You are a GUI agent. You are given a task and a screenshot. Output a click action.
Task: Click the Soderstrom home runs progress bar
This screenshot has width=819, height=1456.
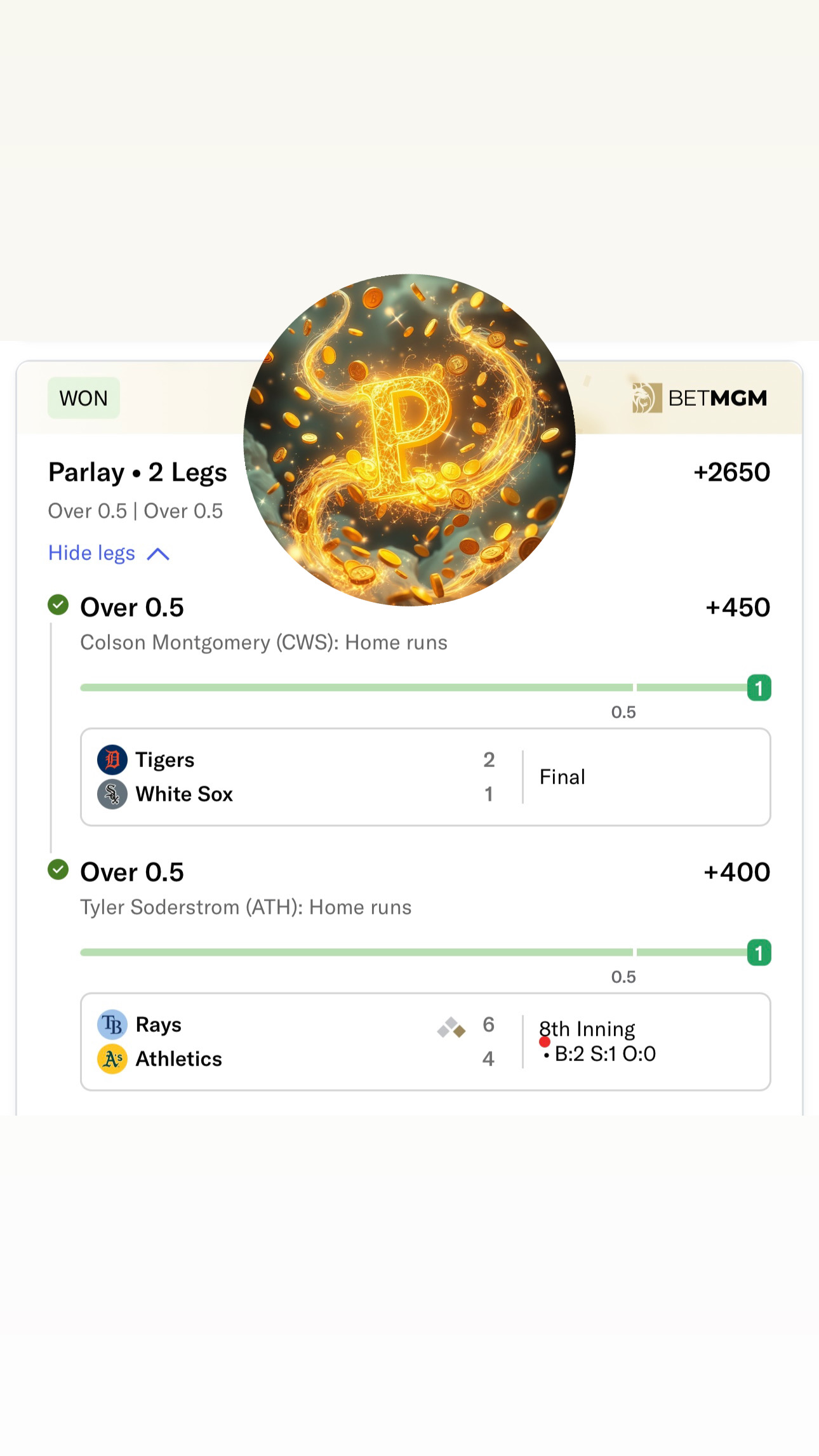tap(356, 952)
